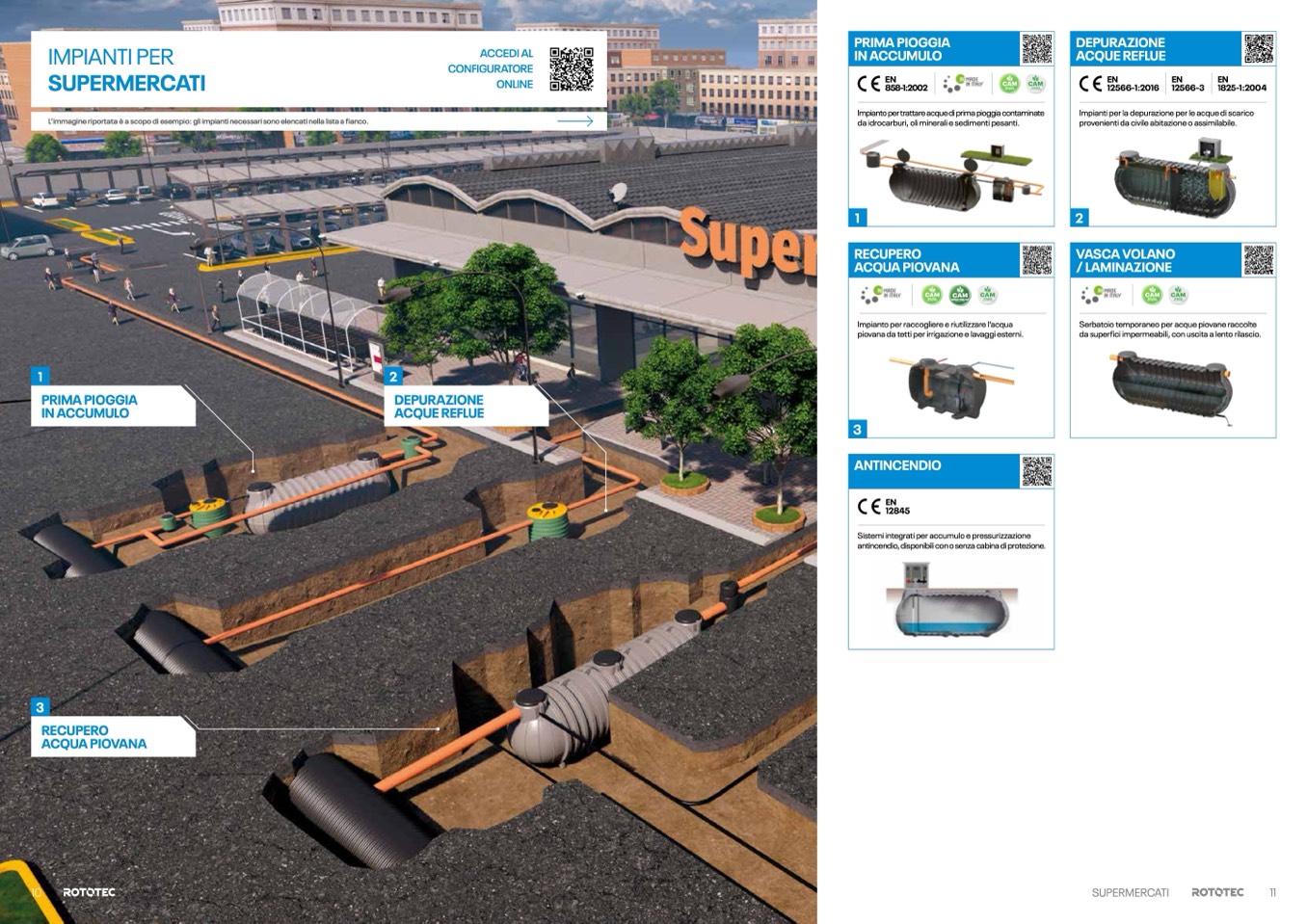Click the Prima Pioggia in Accumulo QR code
The height and width of the screenshot is (924, 1307).
pyautogui.click(x=1036, y=48)
